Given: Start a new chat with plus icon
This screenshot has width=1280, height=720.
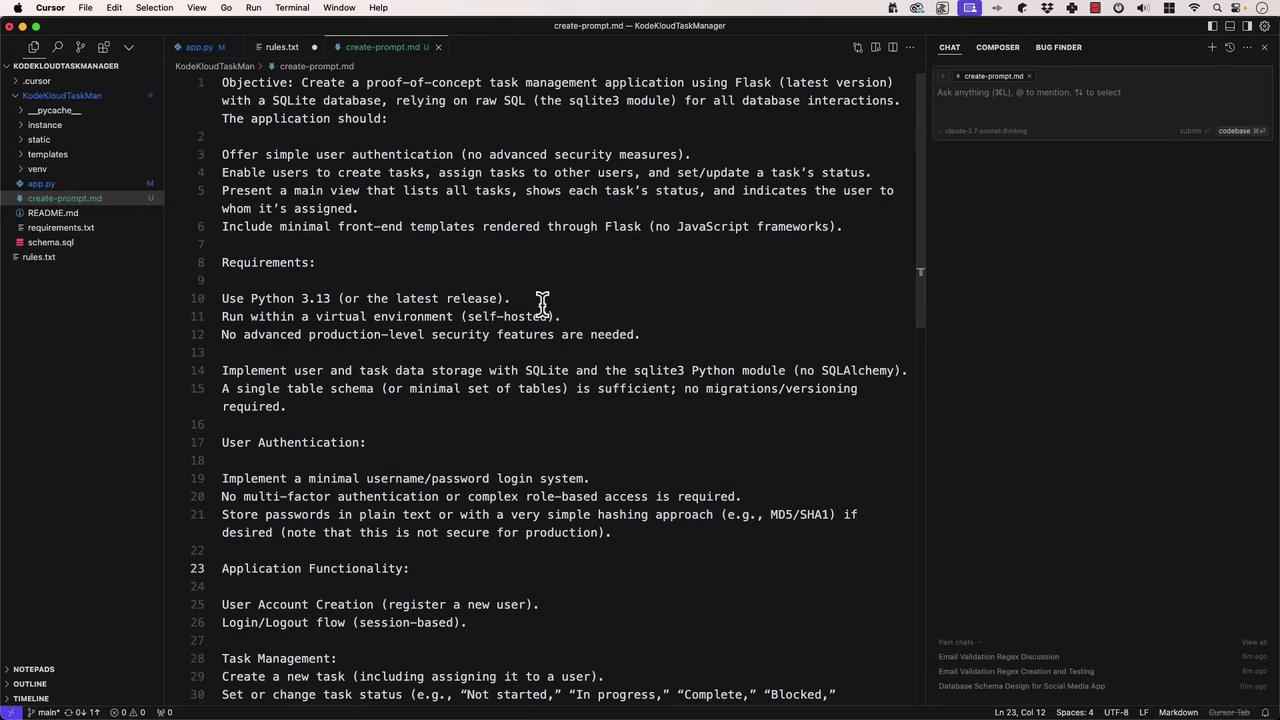Looking at the screenshot, I should (x=1212, y=47).
